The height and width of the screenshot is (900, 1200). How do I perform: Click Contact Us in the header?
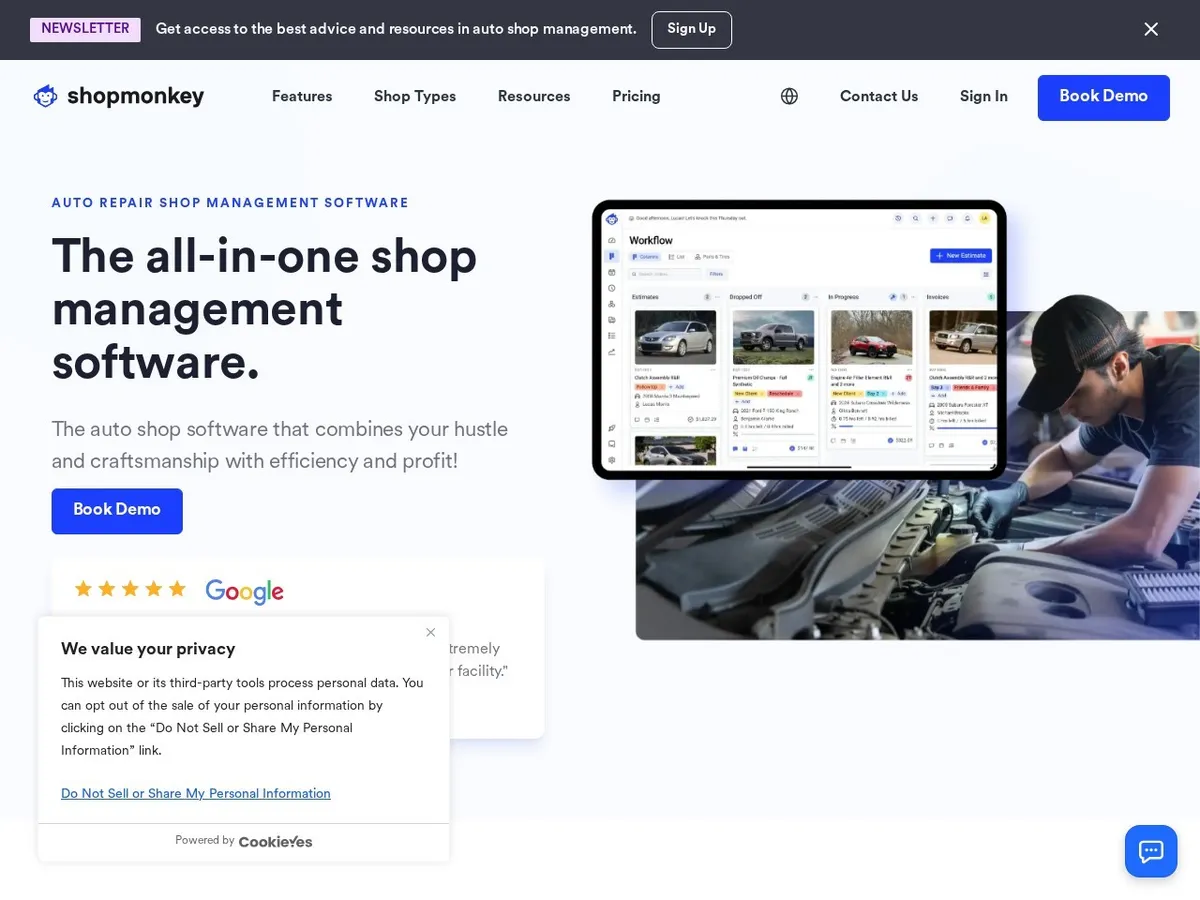click(x=879, y=96)
